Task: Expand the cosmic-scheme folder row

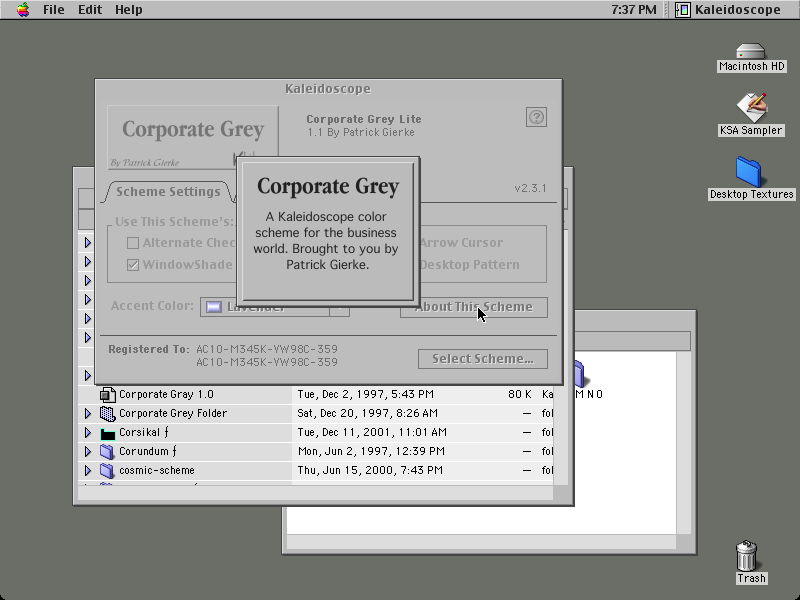Action: pos(88,470)
